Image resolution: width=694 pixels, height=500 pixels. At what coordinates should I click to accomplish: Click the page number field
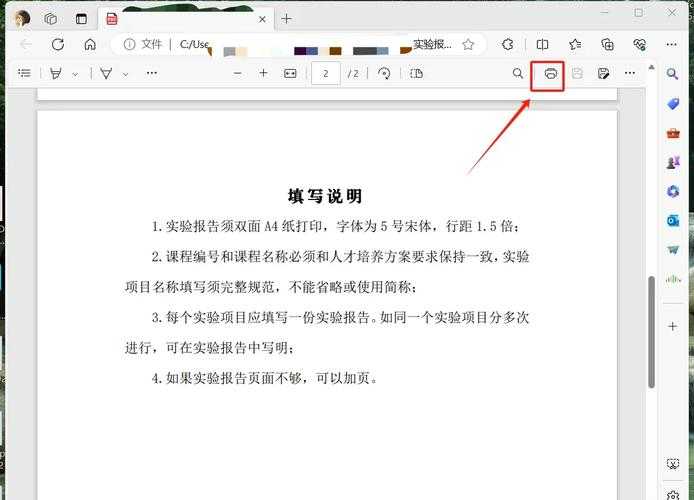point(326,73)
